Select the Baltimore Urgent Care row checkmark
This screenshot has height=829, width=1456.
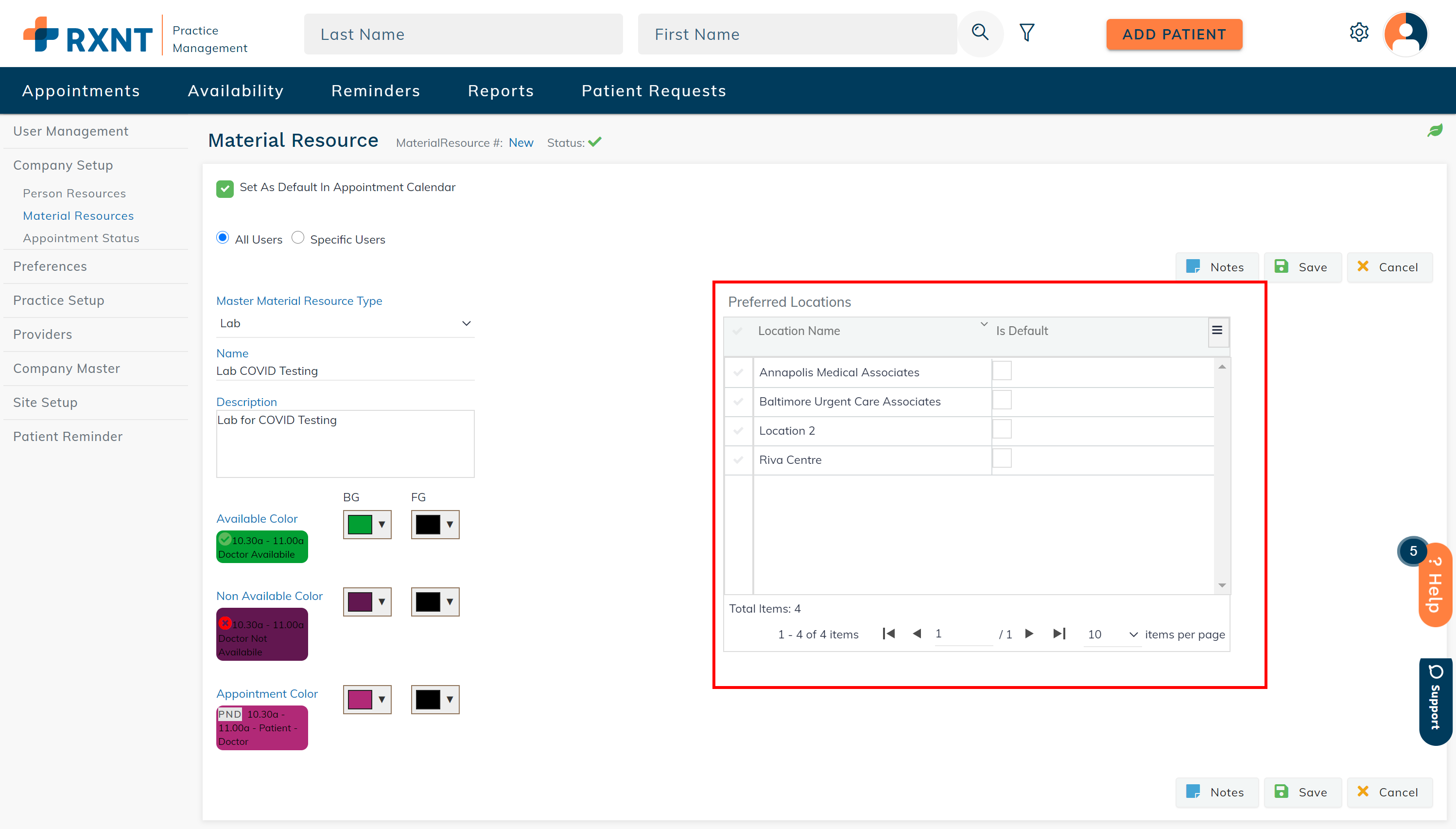click(738, 402)
